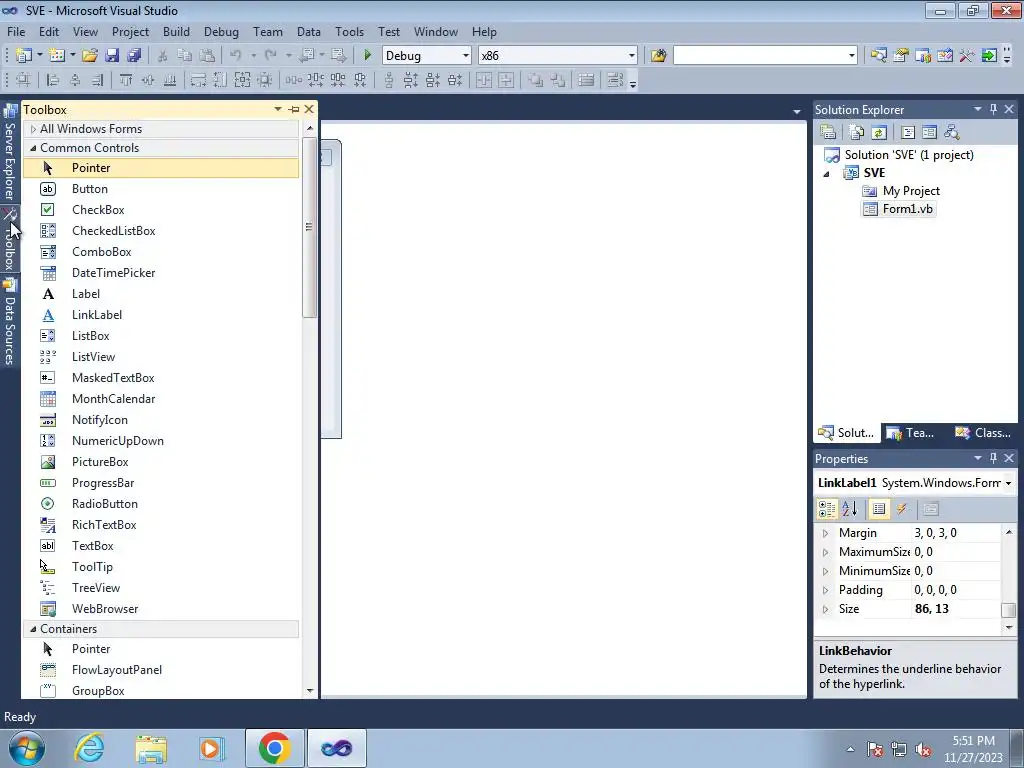Toggle Solution Explorer auto-hide pin

pos(993,109)
